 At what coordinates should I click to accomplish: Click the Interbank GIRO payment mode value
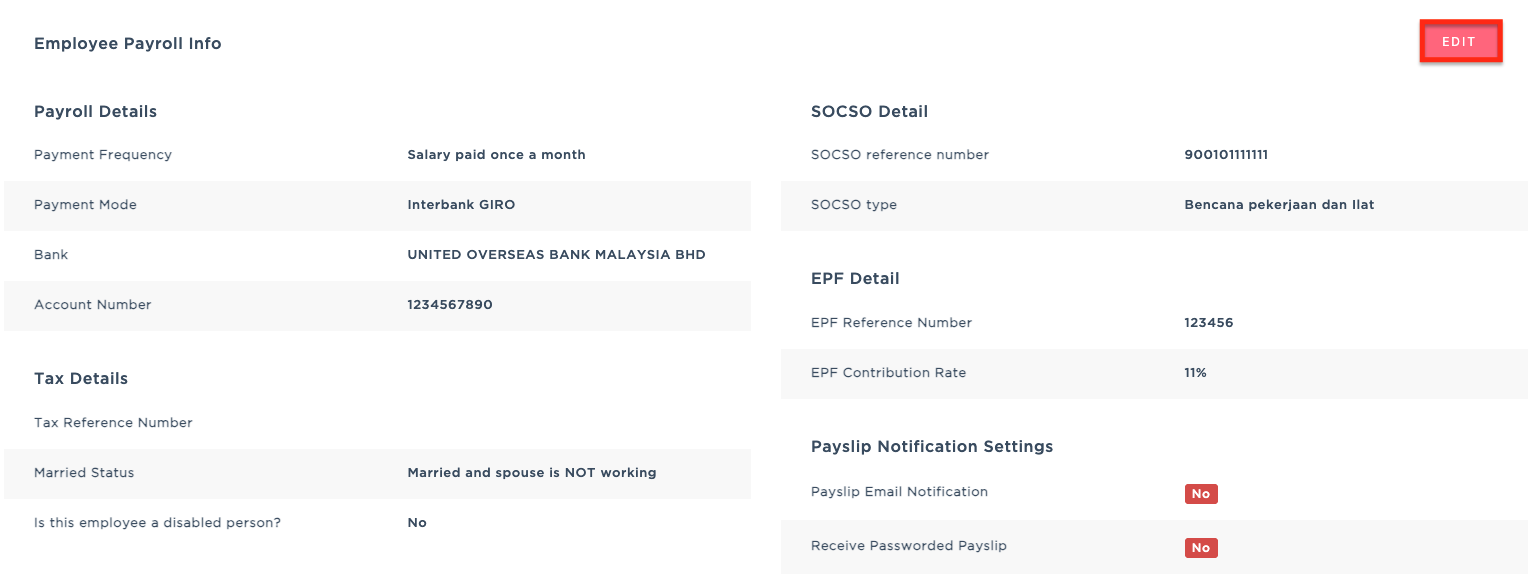click(x=461, y=205)
